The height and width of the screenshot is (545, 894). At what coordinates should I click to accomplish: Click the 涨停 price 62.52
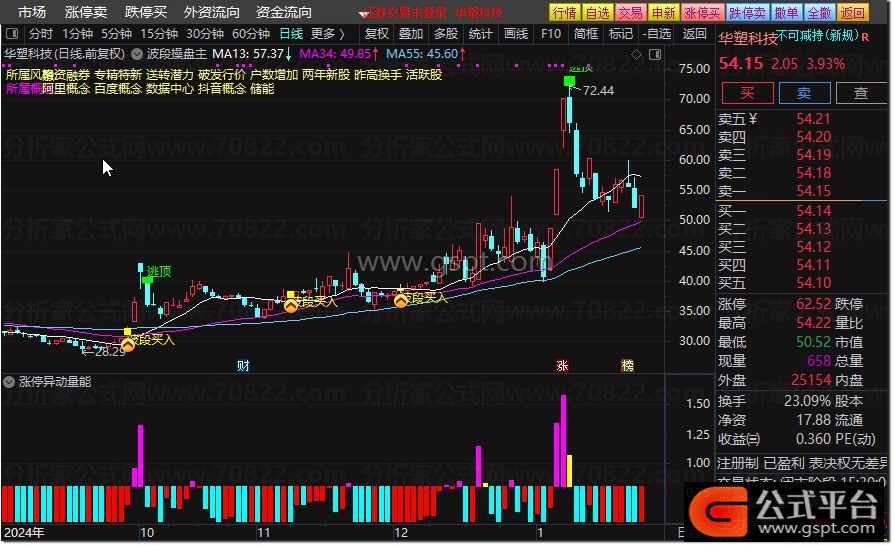(814, 304)
